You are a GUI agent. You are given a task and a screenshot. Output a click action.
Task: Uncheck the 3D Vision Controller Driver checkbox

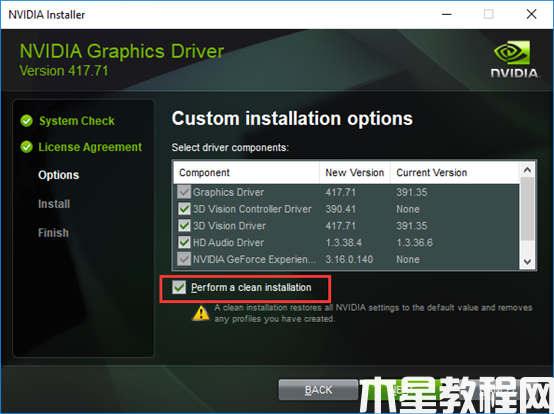[184, 209]
